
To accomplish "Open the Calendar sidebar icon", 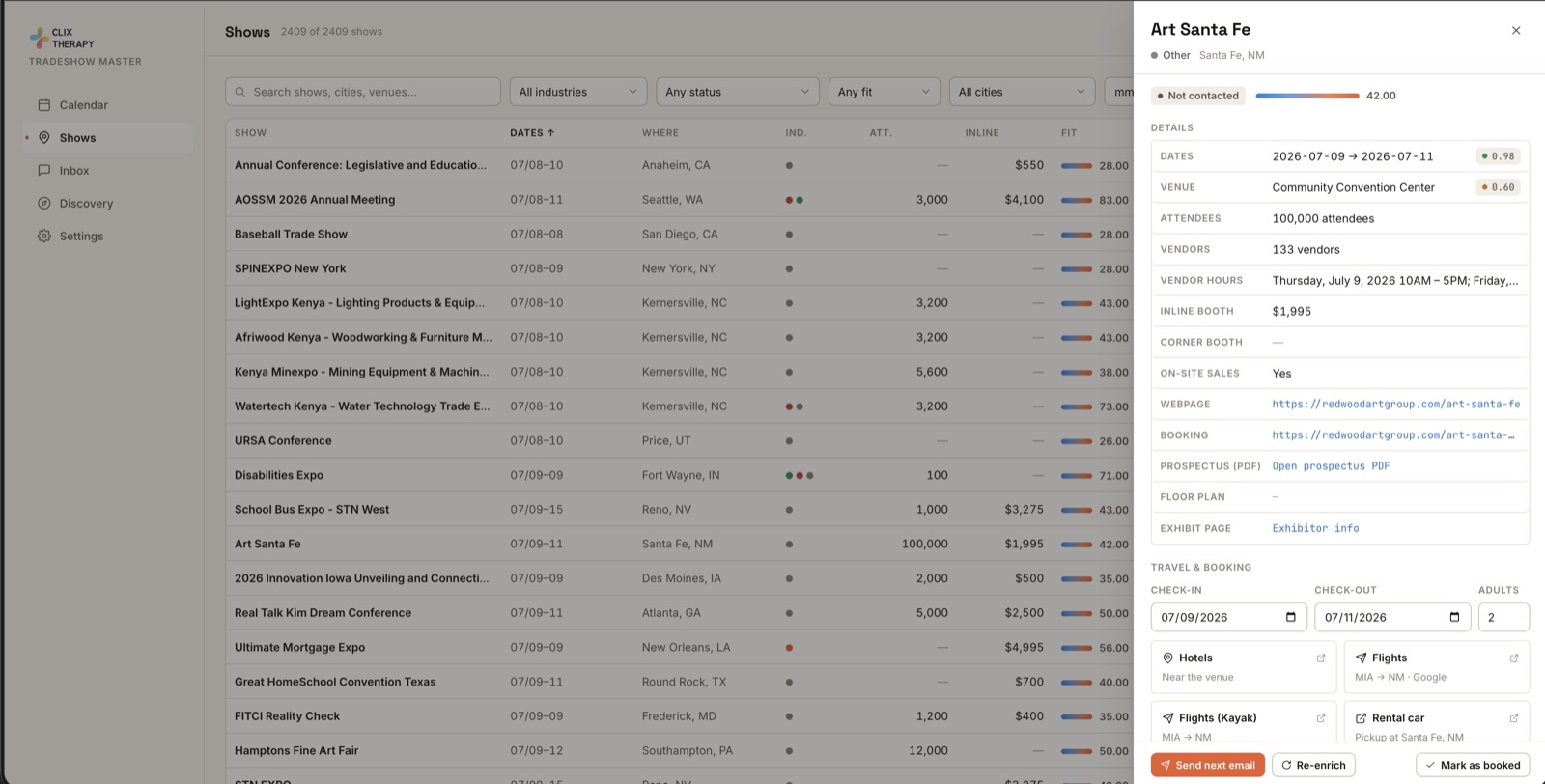I will click(x=43, y=105).
